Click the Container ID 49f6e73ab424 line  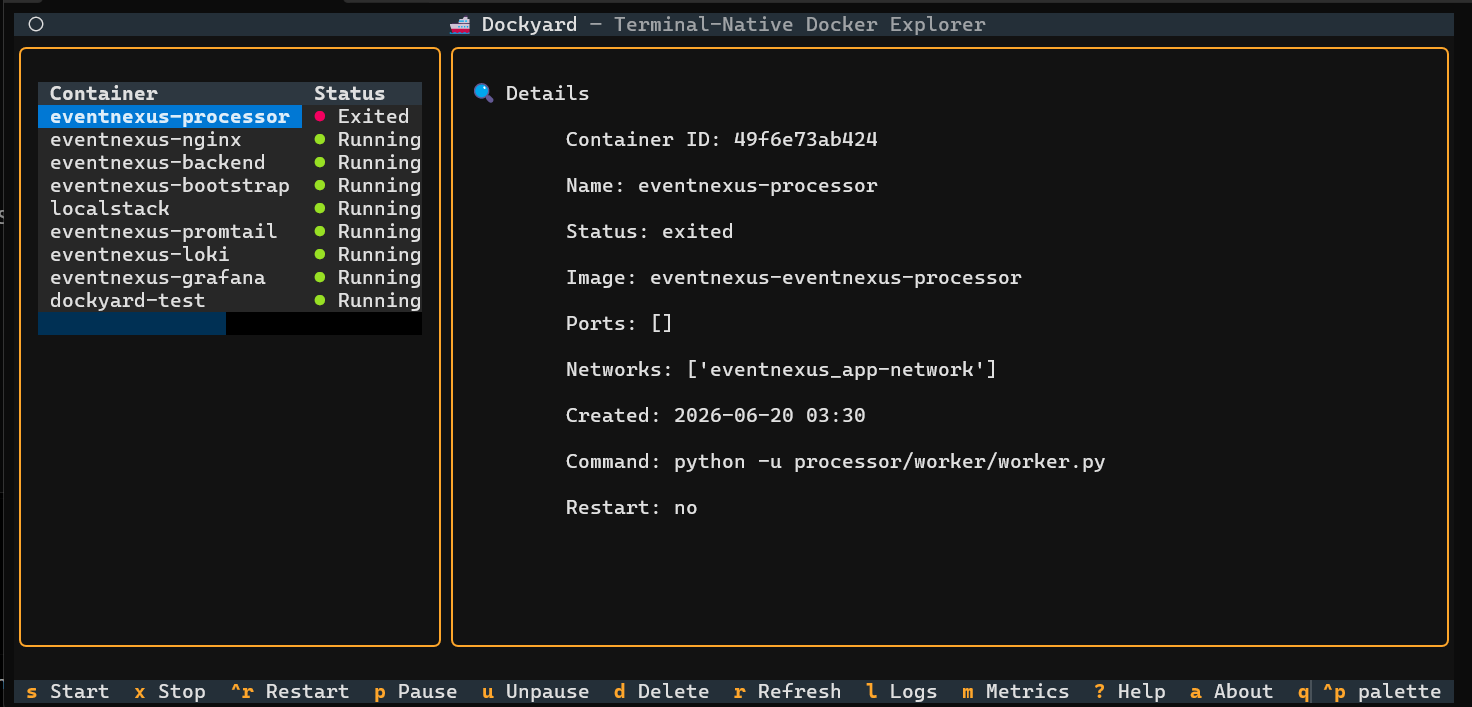point(722,140)
